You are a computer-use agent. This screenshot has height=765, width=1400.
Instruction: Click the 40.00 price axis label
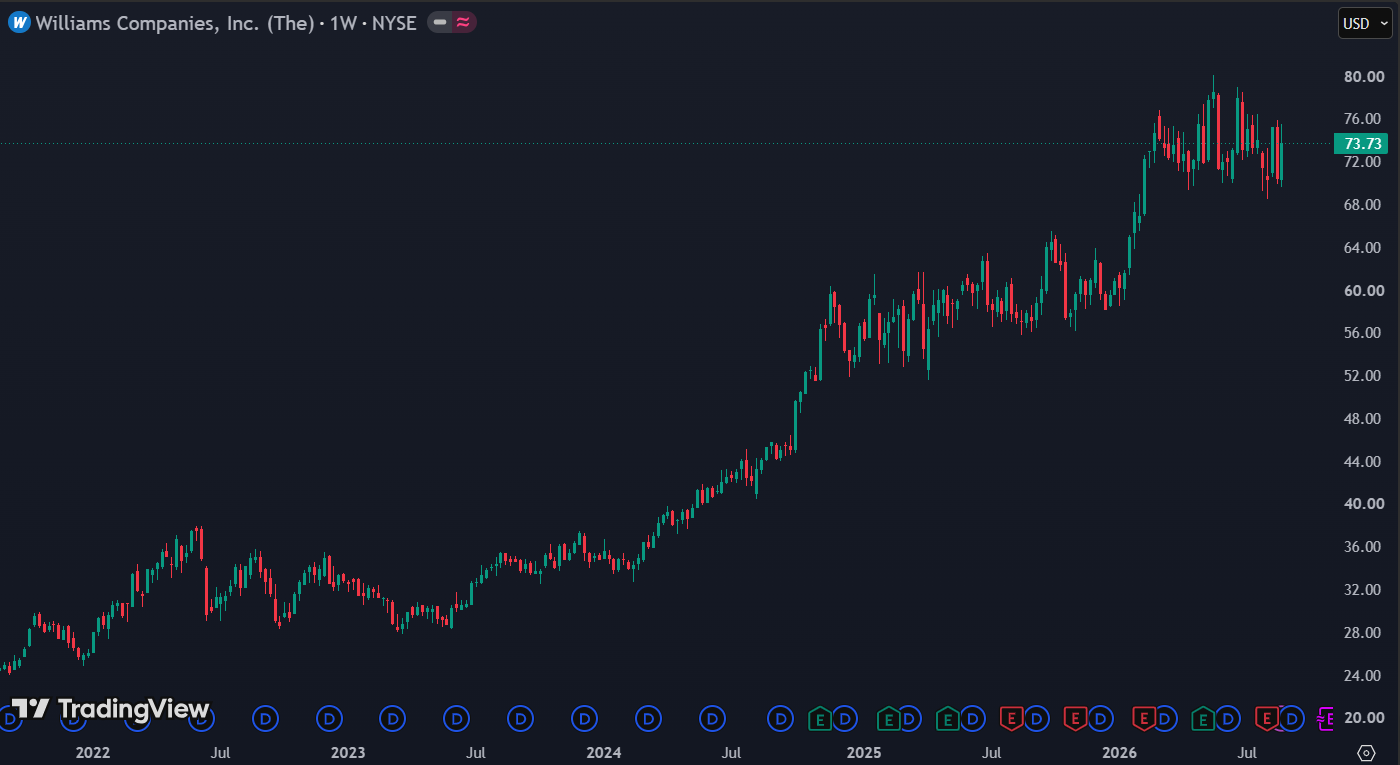(x=1364, y=504)
